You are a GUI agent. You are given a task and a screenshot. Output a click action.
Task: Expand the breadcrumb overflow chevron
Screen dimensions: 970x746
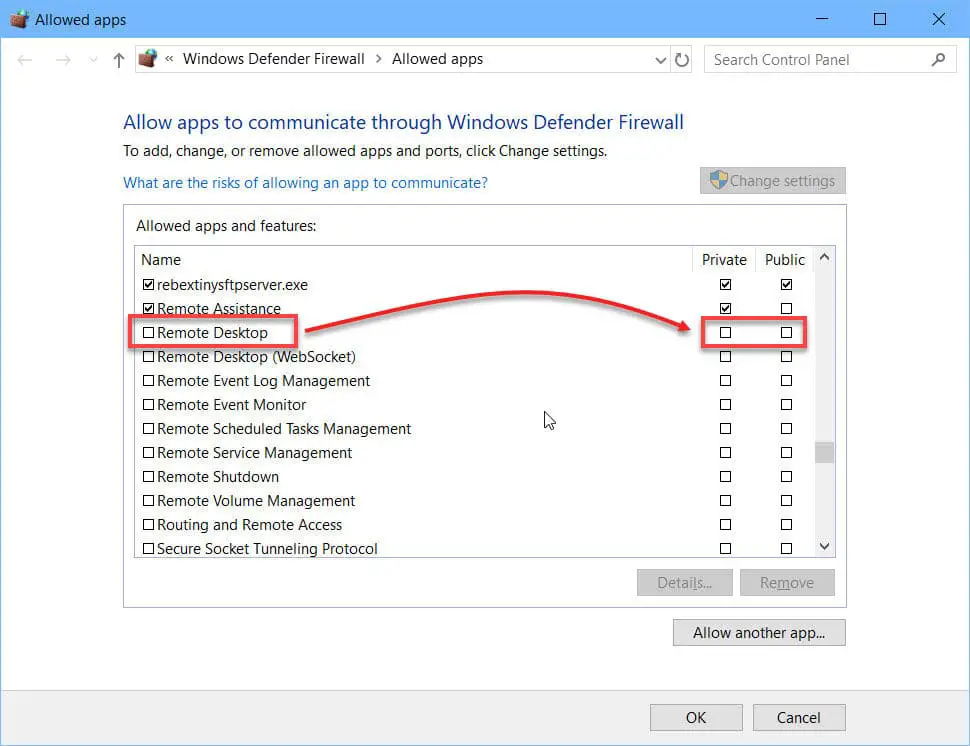tap(169, 59)
